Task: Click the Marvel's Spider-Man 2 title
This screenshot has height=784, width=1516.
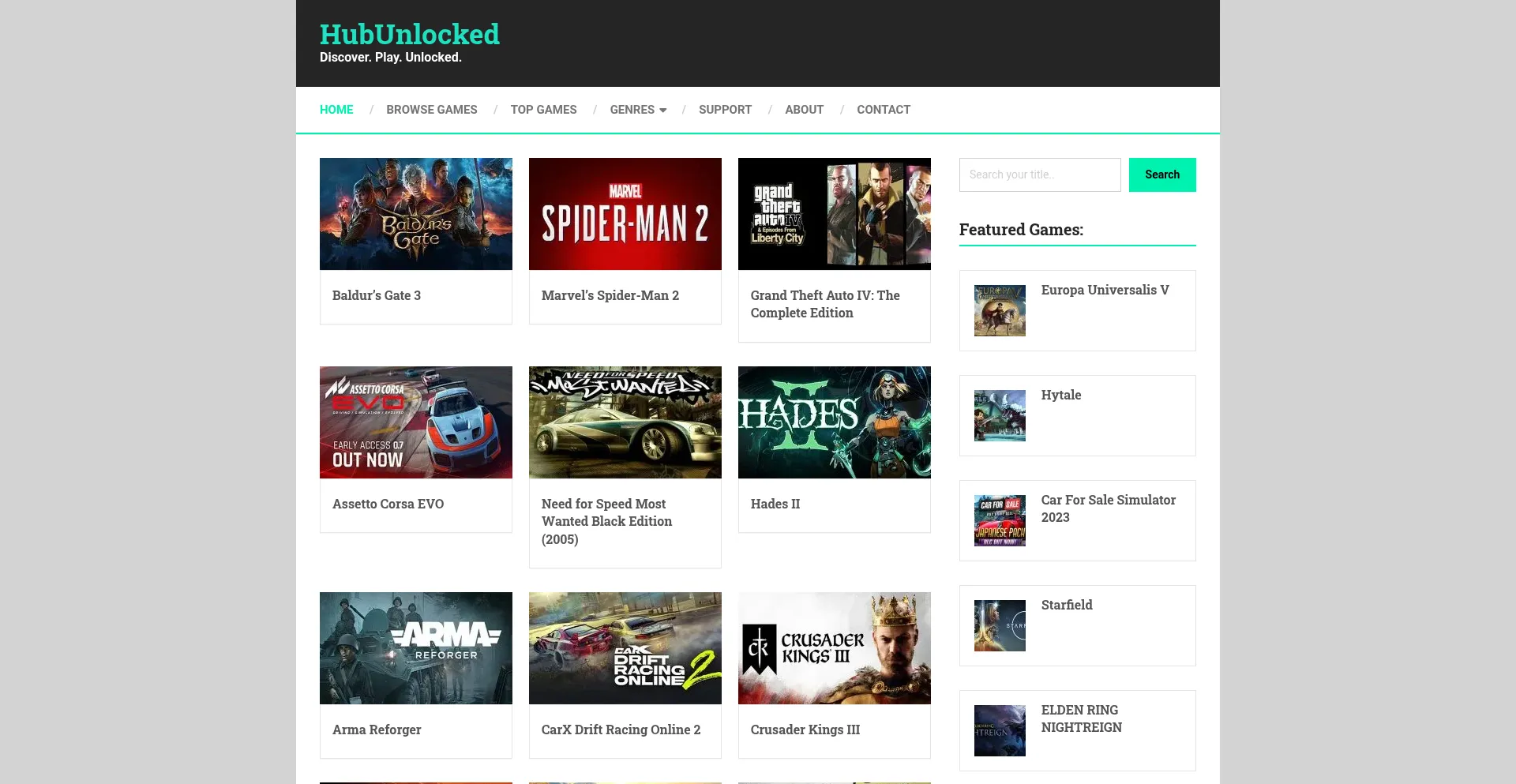Action: [610, 295]
